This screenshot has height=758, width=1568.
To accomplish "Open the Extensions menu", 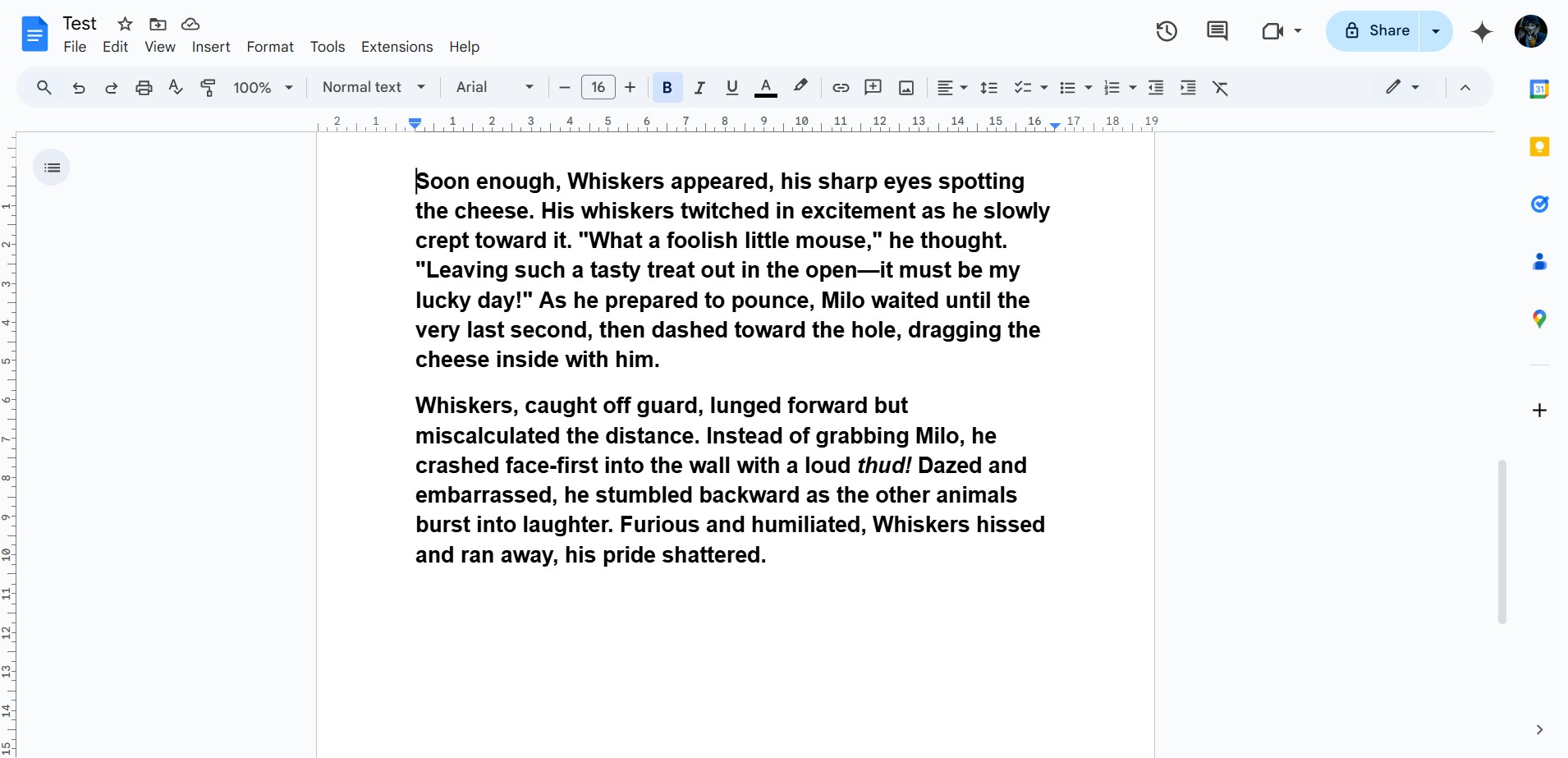I will point(397,47).
